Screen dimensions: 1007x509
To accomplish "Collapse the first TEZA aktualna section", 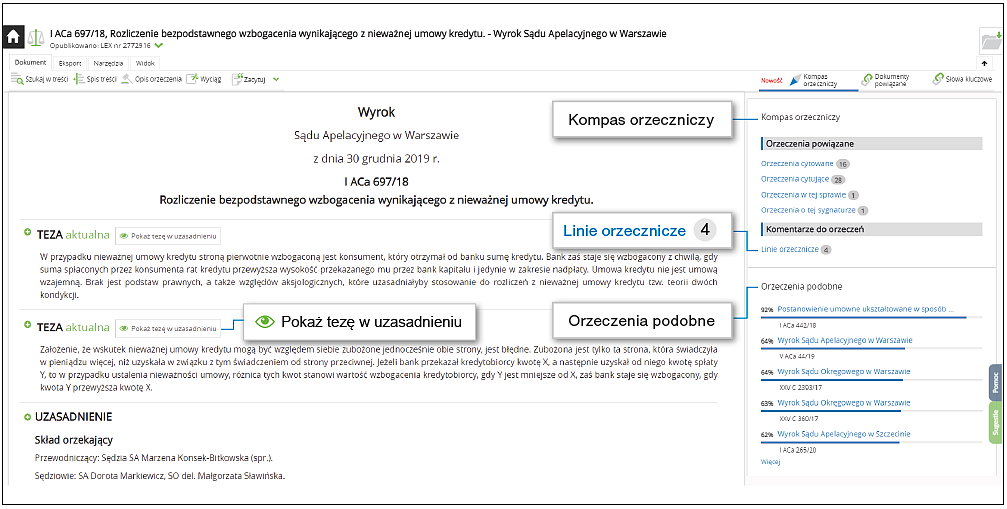I will click(x=27, y=234).
